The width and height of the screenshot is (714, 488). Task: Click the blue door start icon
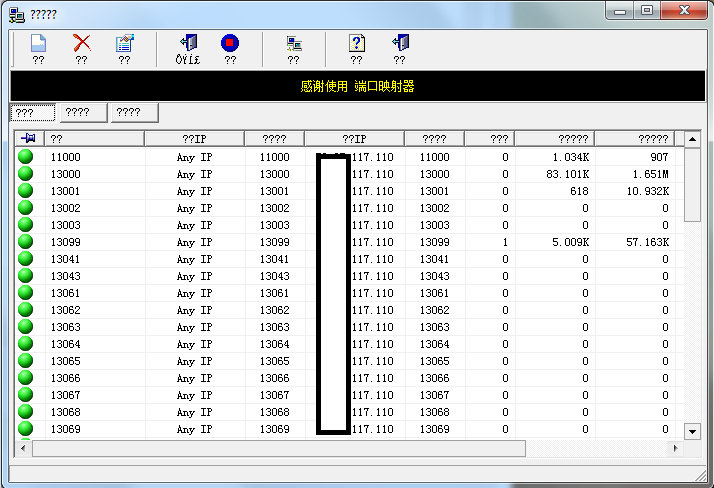pos(188,43)
